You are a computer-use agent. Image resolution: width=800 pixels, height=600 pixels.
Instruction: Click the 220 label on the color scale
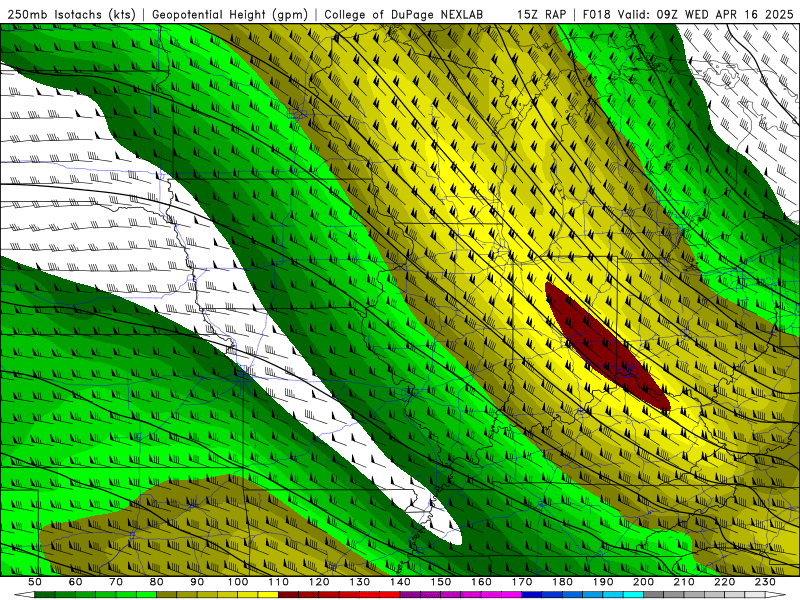point(724,582)
